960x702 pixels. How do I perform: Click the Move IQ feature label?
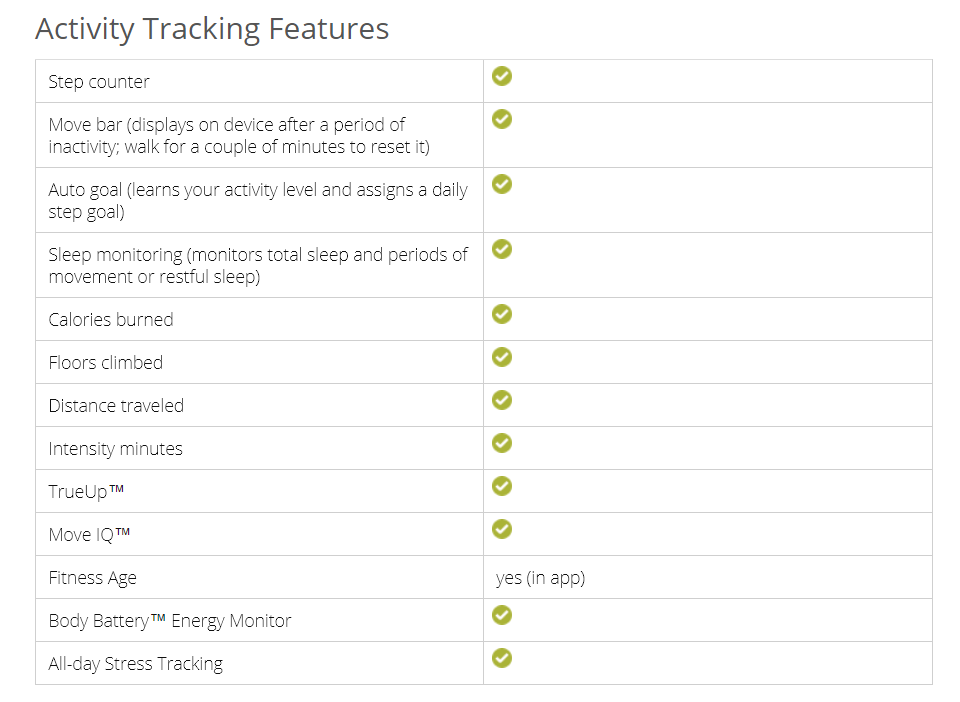[90, 535]
